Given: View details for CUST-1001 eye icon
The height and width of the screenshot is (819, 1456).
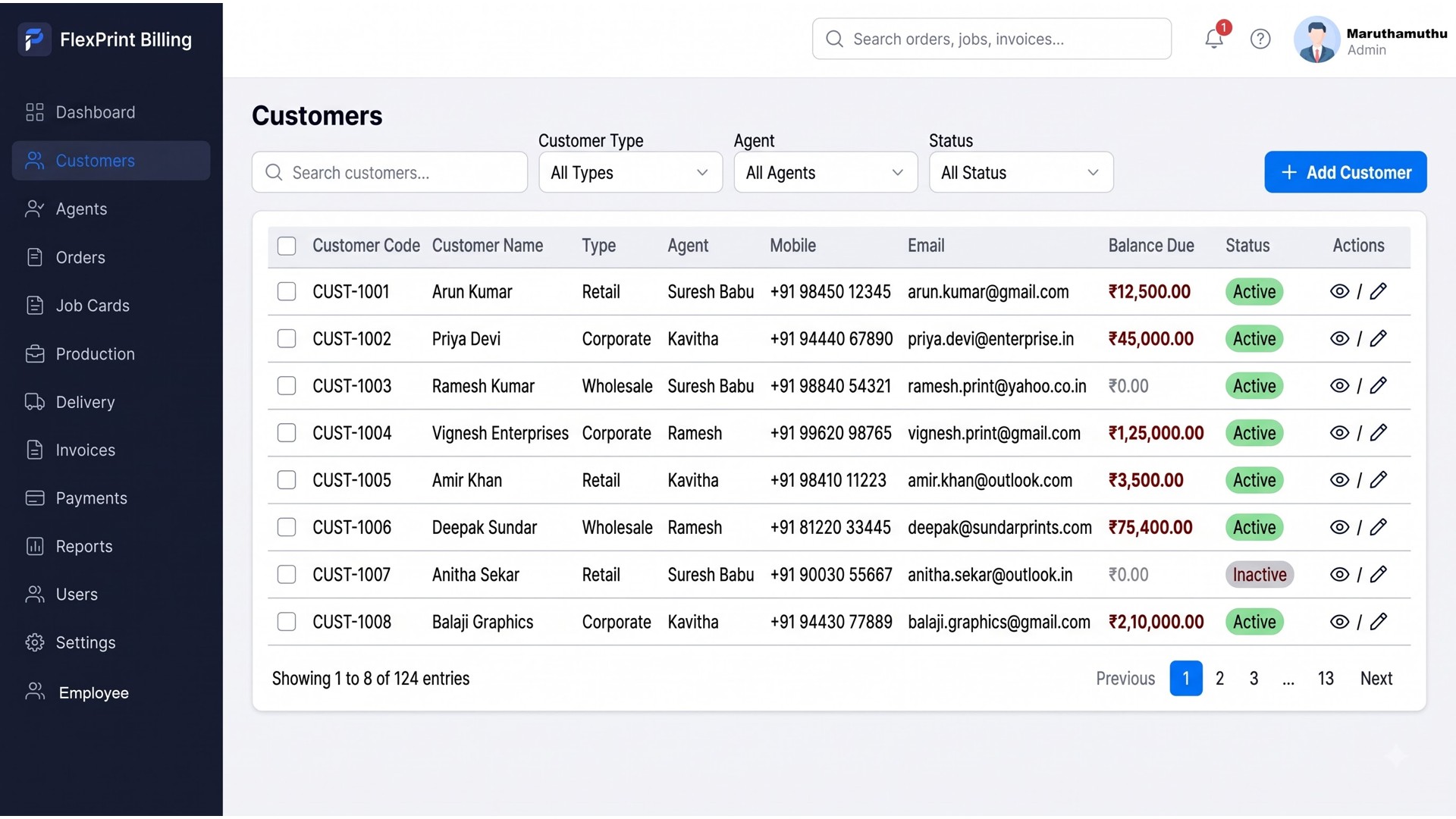Looking at the screenshot, I should pos(1340,291).
